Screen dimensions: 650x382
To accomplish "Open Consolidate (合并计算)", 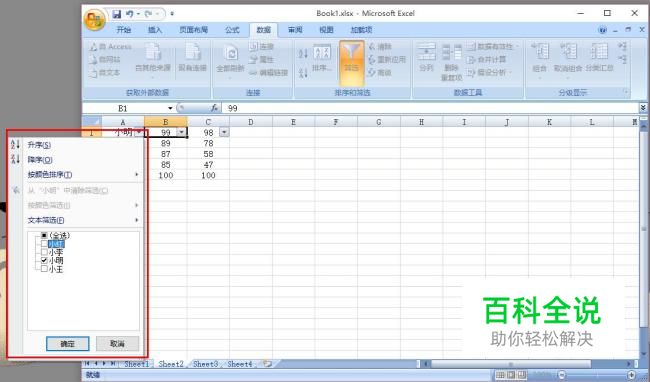I will click(487, 60).
